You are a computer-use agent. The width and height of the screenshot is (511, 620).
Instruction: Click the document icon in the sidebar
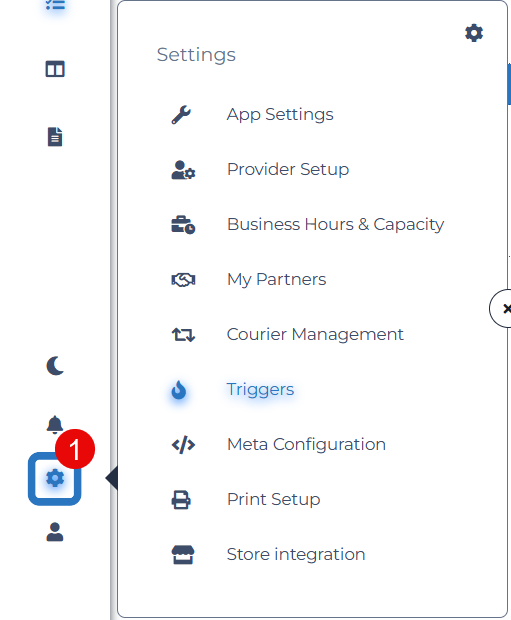coord(55,137)
